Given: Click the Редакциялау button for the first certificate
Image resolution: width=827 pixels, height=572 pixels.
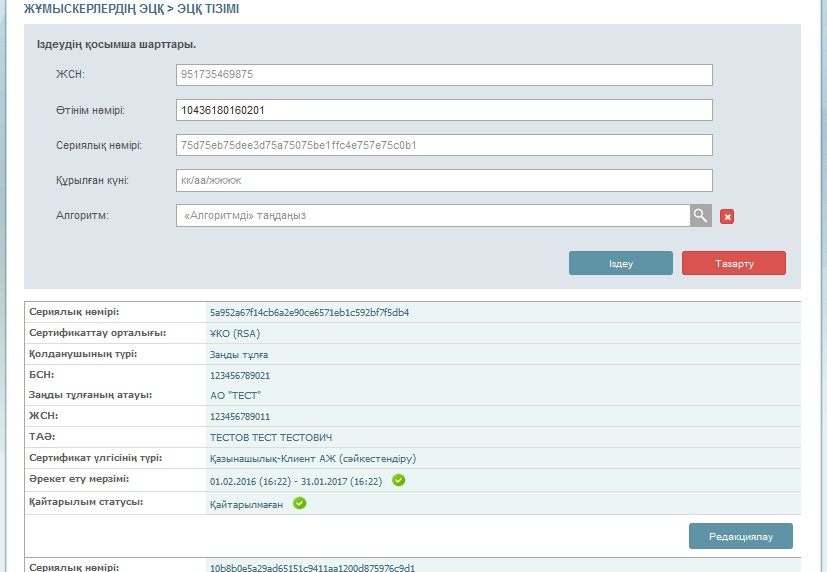Looking at the screenshot, I should click(740, 536).
